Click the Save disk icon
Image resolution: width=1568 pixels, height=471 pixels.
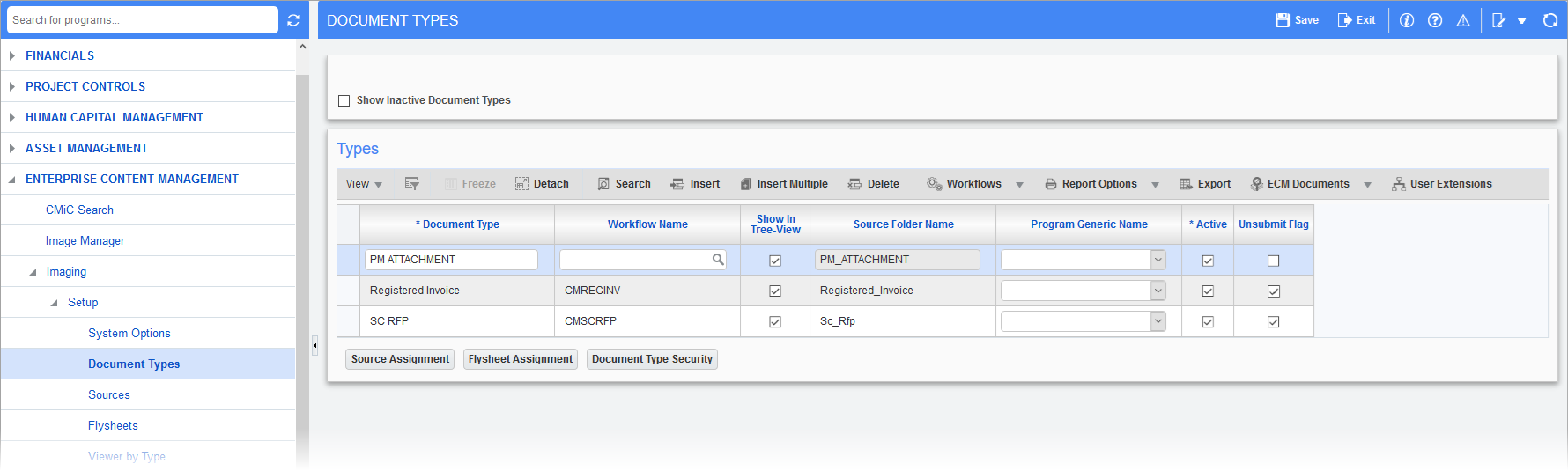1283,20
